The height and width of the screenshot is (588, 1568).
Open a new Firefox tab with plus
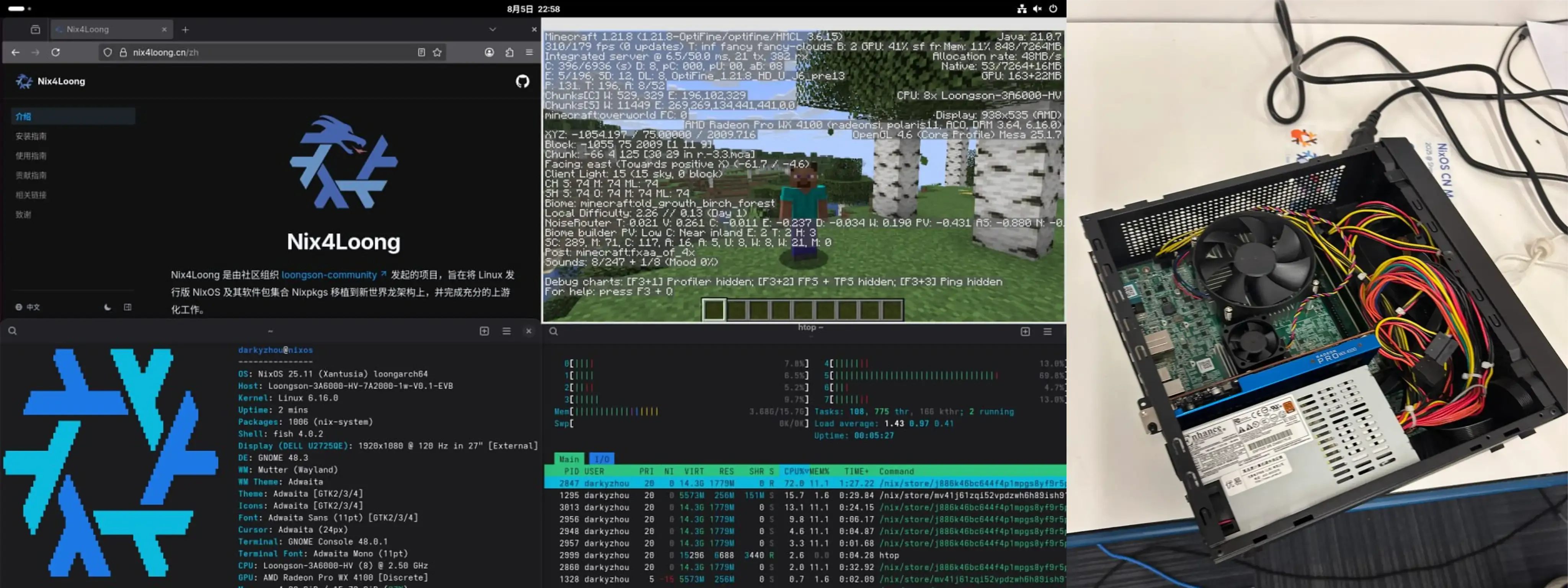[x=185, y=29]
